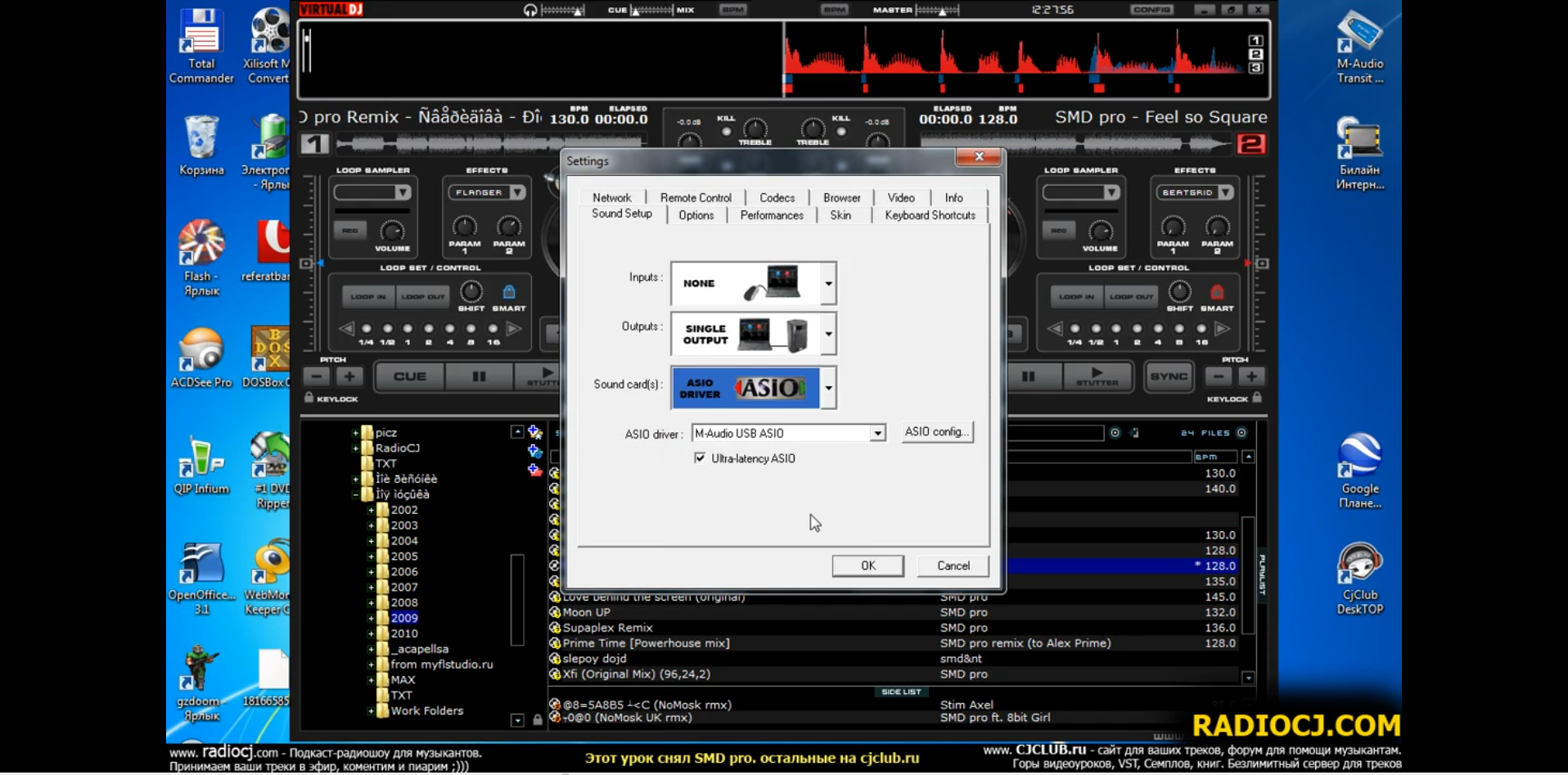Click the ASIO config button
1568x775 pixels.
click(936, 432)
